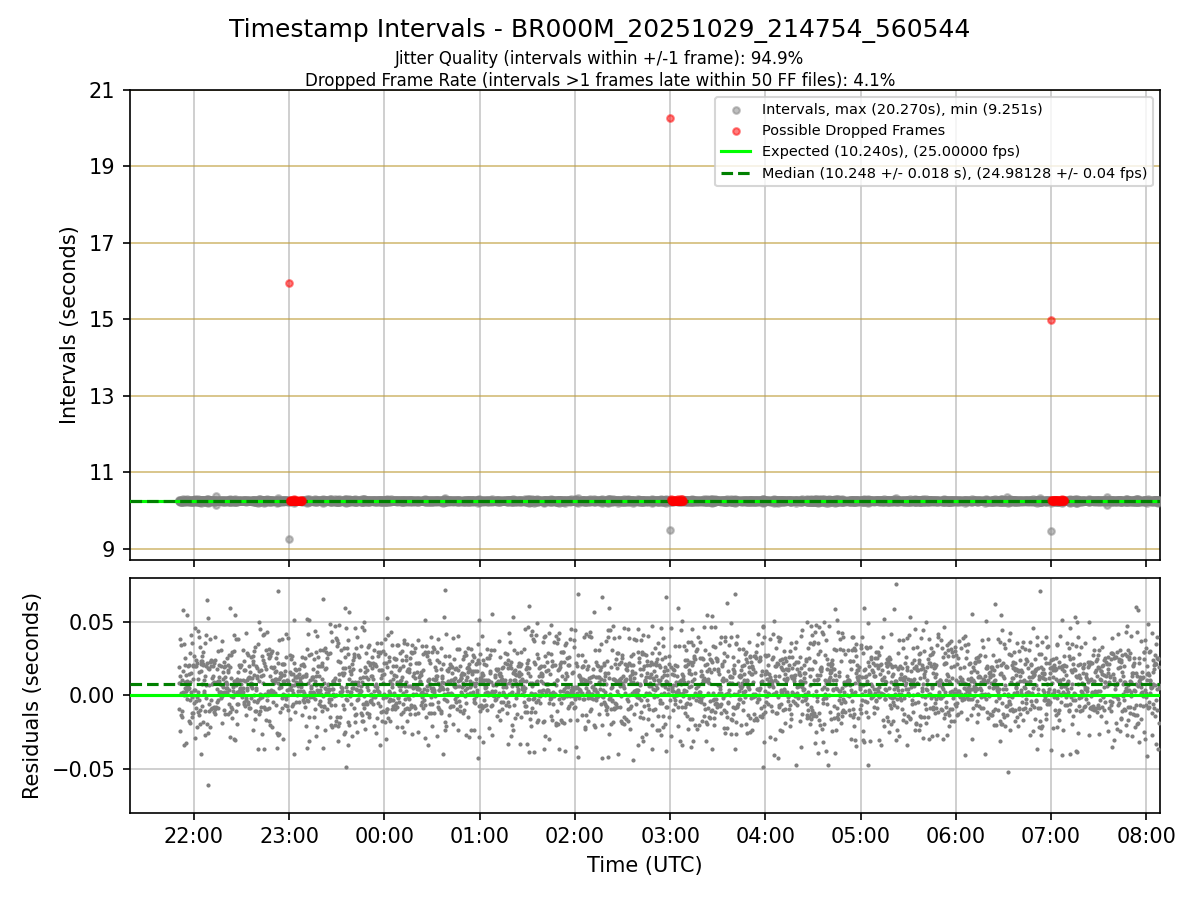
Task: Click the gray low interval point at 07:00
Action: tap(1051, 531)
